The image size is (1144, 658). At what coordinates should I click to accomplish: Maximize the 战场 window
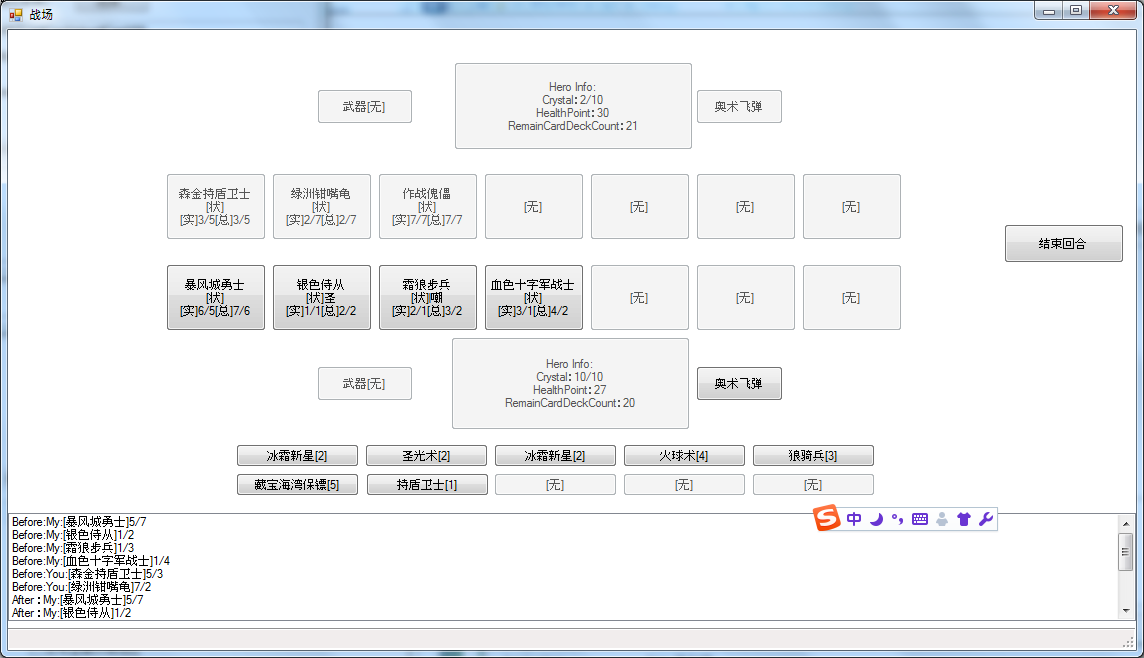1075,11
